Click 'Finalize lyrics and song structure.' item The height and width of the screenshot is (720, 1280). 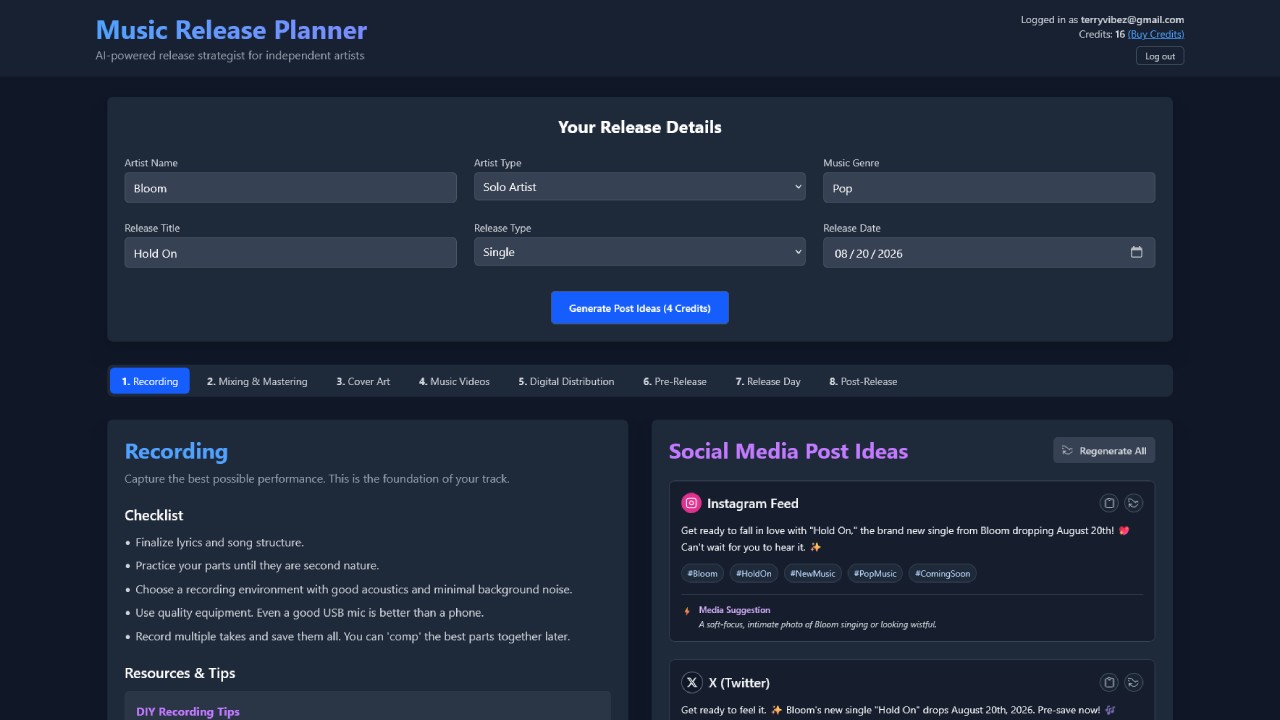(x=219, y=542)
